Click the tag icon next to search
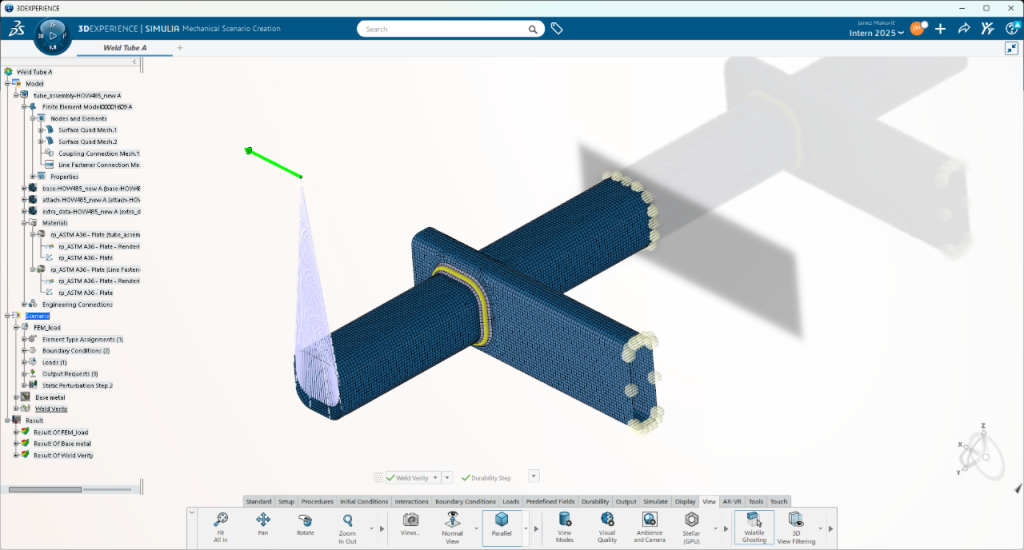Screen dimensions: 1024x550 click(x=556, y=29)
